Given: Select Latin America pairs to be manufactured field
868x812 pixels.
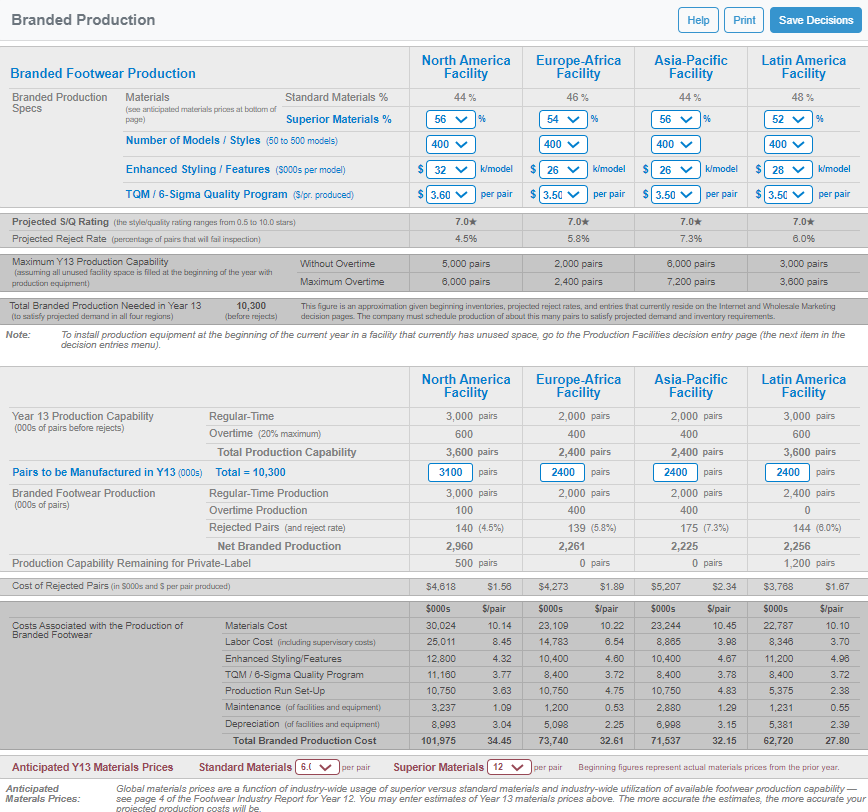Looking at the screenshot, I should pyautogui.click(x=788, y=472).
